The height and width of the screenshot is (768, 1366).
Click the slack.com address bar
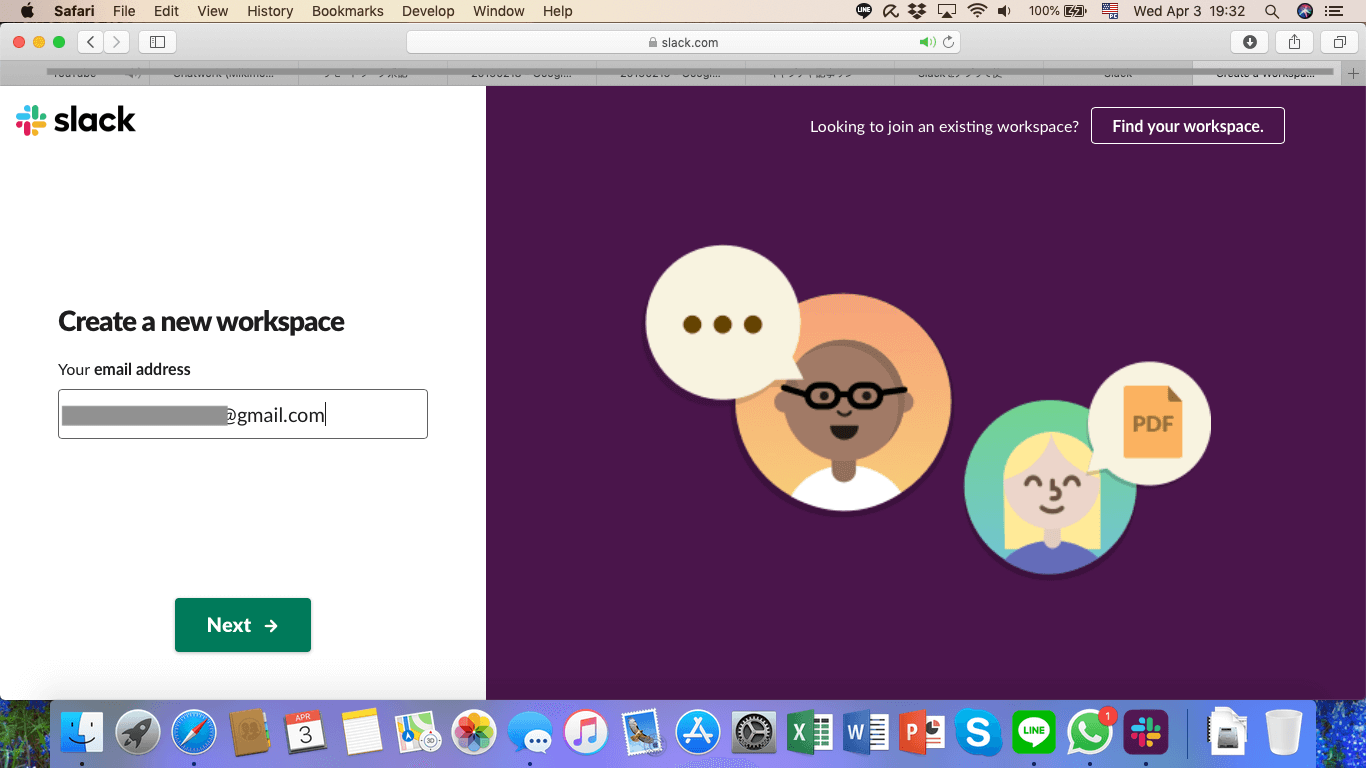point(683,42)
